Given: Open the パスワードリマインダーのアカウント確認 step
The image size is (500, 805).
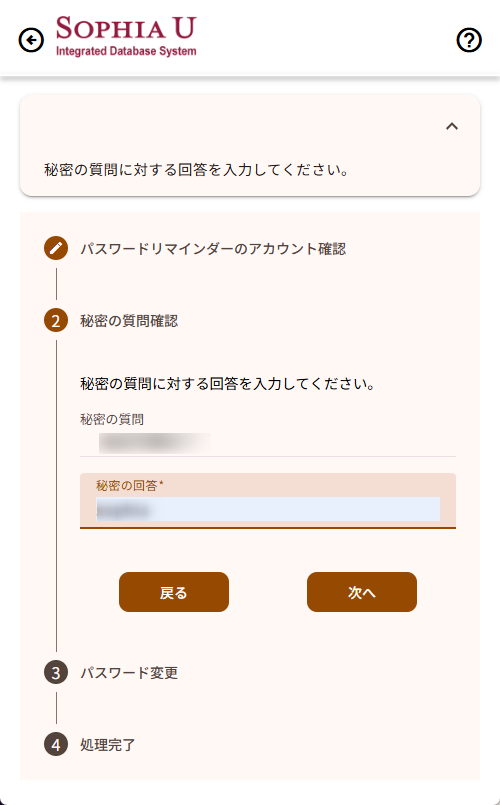Looking at the screenshot, I should click(213, 249).
